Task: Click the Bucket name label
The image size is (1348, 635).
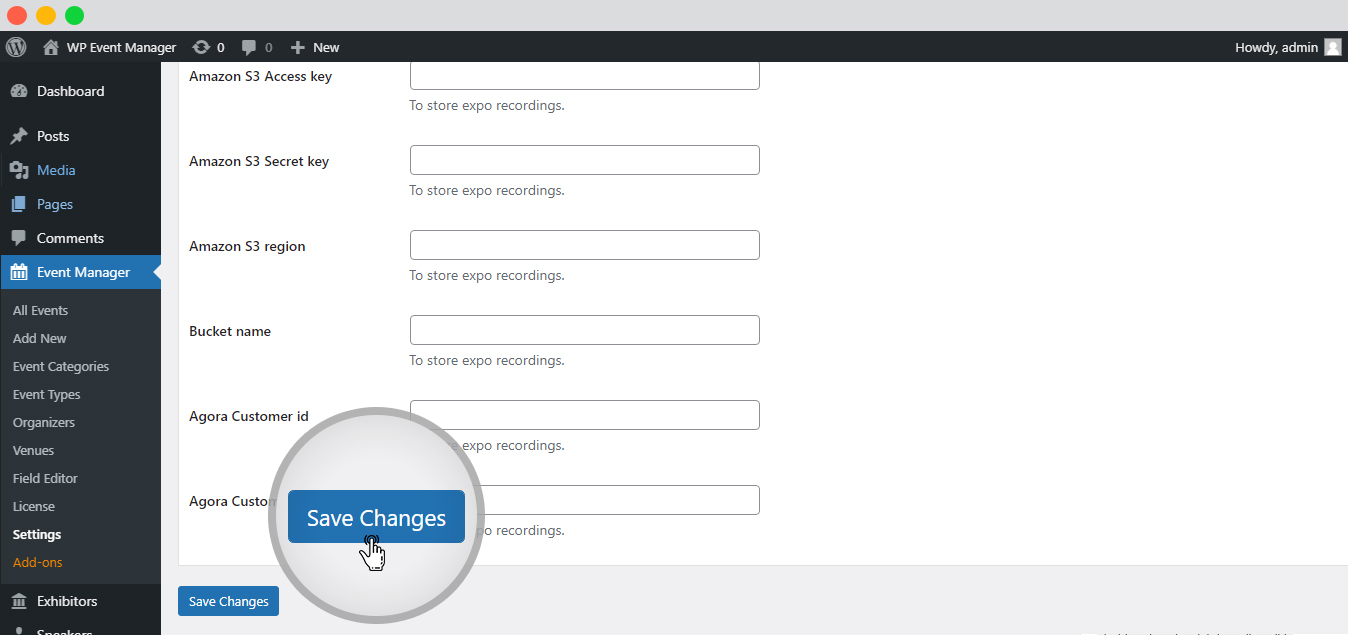Action: [x=230, y=331]
